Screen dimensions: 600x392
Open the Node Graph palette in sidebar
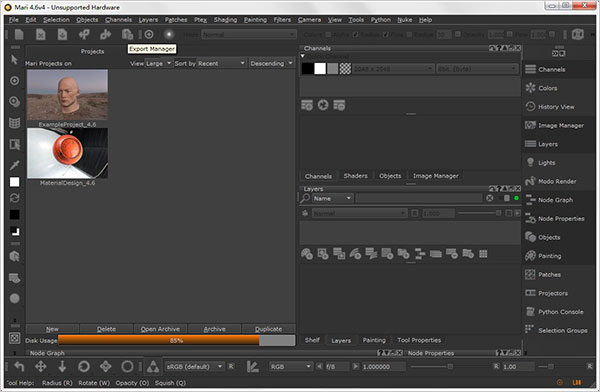pyautogui.click(x=559, y=200)
